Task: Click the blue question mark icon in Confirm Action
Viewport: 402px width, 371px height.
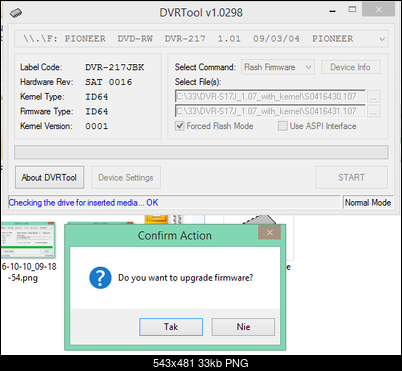Action: pyautogui.click(x=100, y=278)
